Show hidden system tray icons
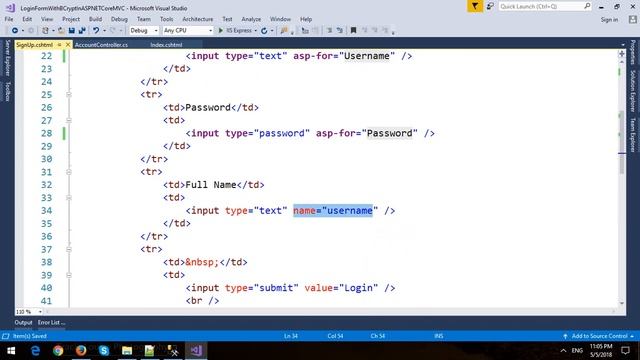This screenshot has height=360, width=640. pos(563,351)
